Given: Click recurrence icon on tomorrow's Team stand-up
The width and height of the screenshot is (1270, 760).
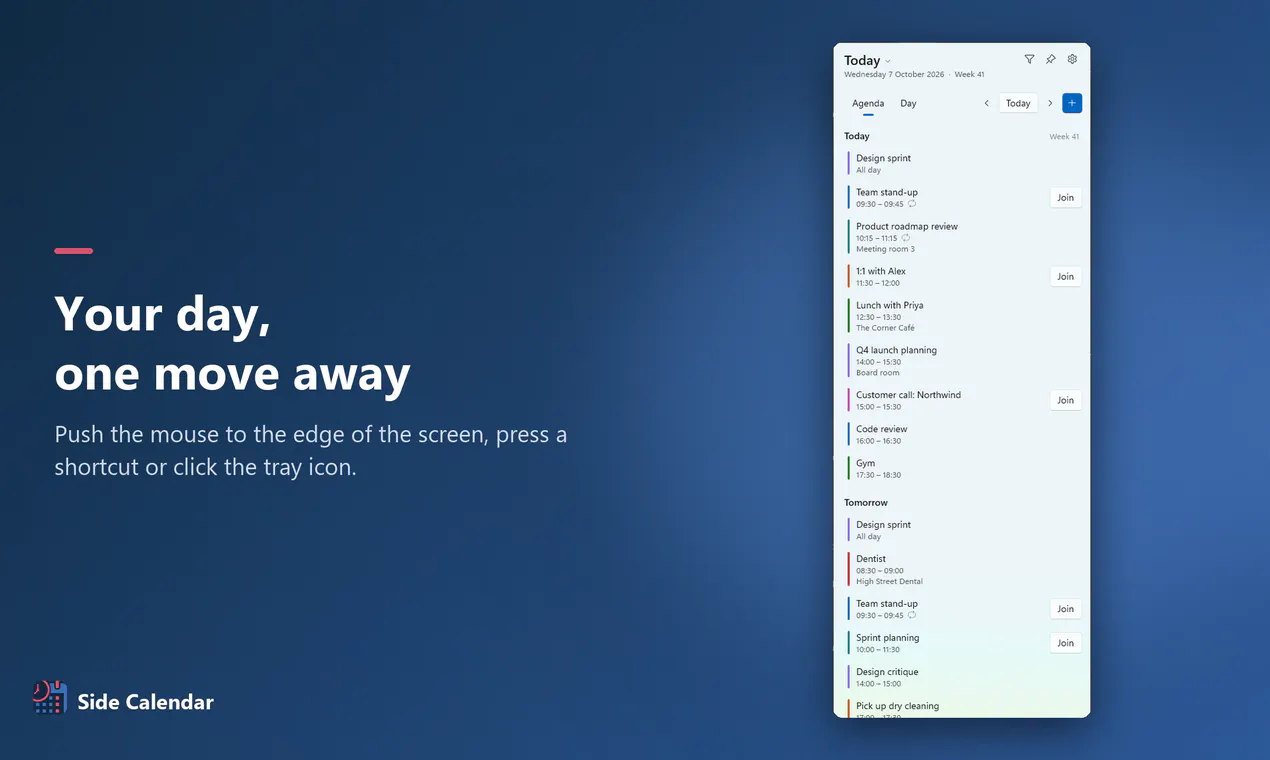Looking at the screenshot, I should tap(912, 615).
